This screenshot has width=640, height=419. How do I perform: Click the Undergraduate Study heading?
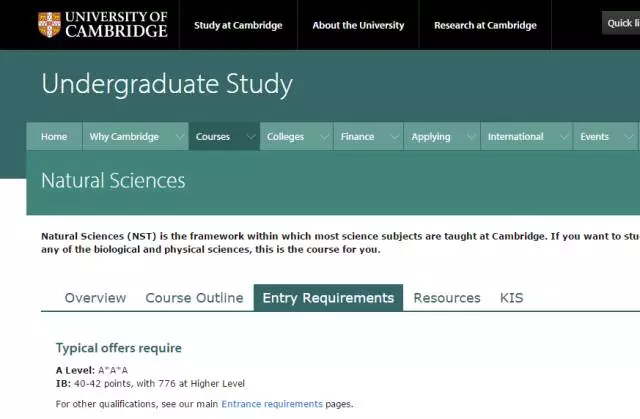167,84
